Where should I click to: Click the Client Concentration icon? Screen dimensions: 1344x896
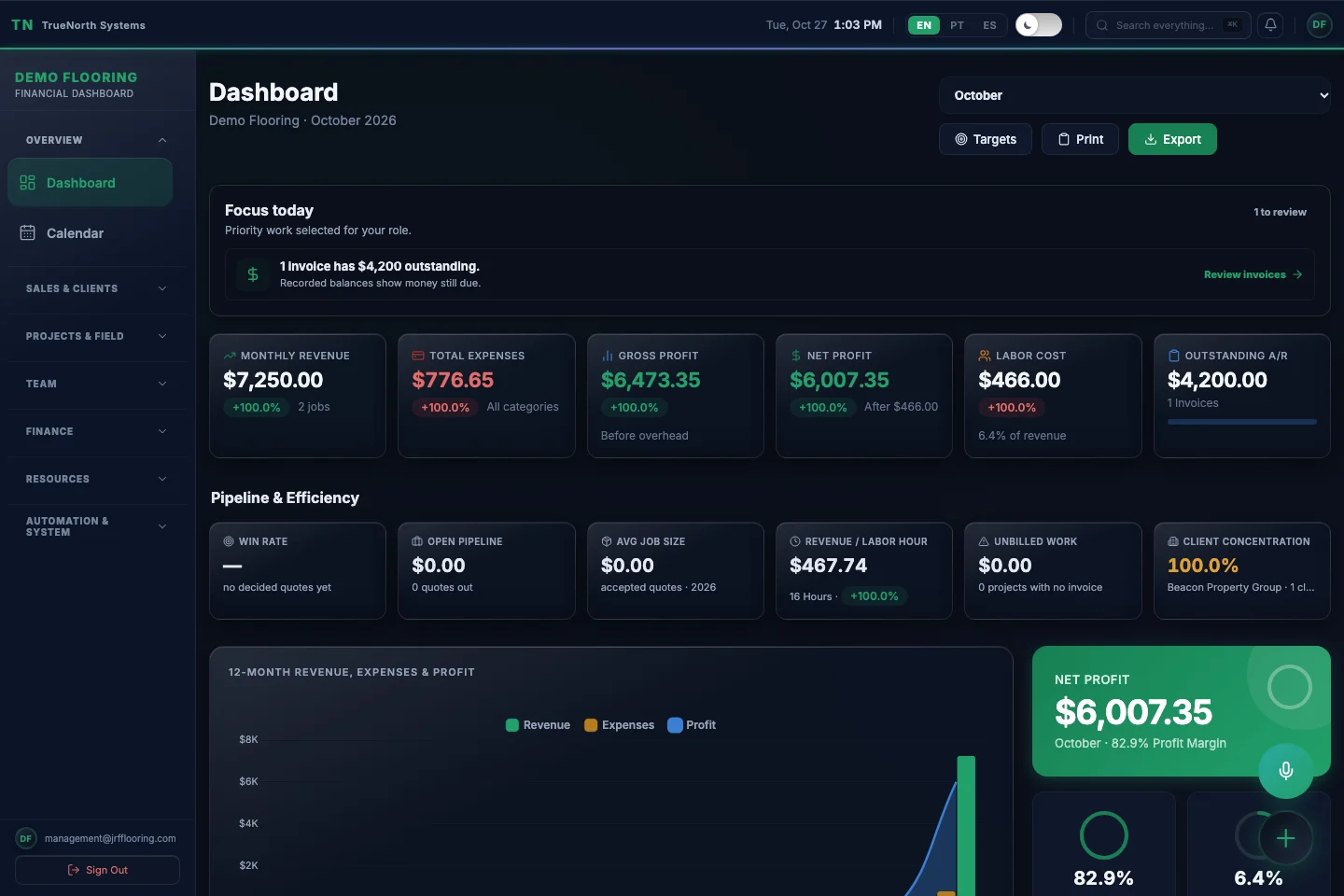coord(1173,541)
